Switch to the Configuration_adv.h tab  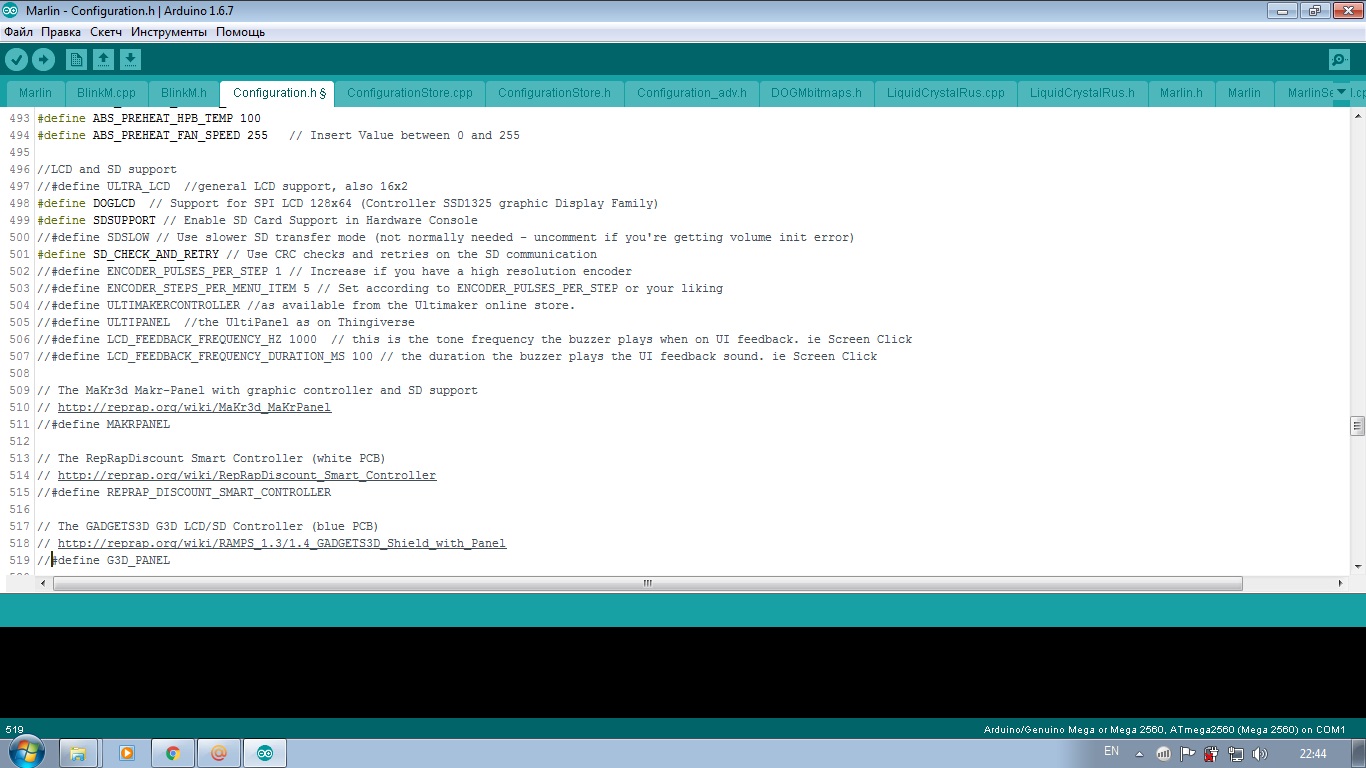coord(692,93)
